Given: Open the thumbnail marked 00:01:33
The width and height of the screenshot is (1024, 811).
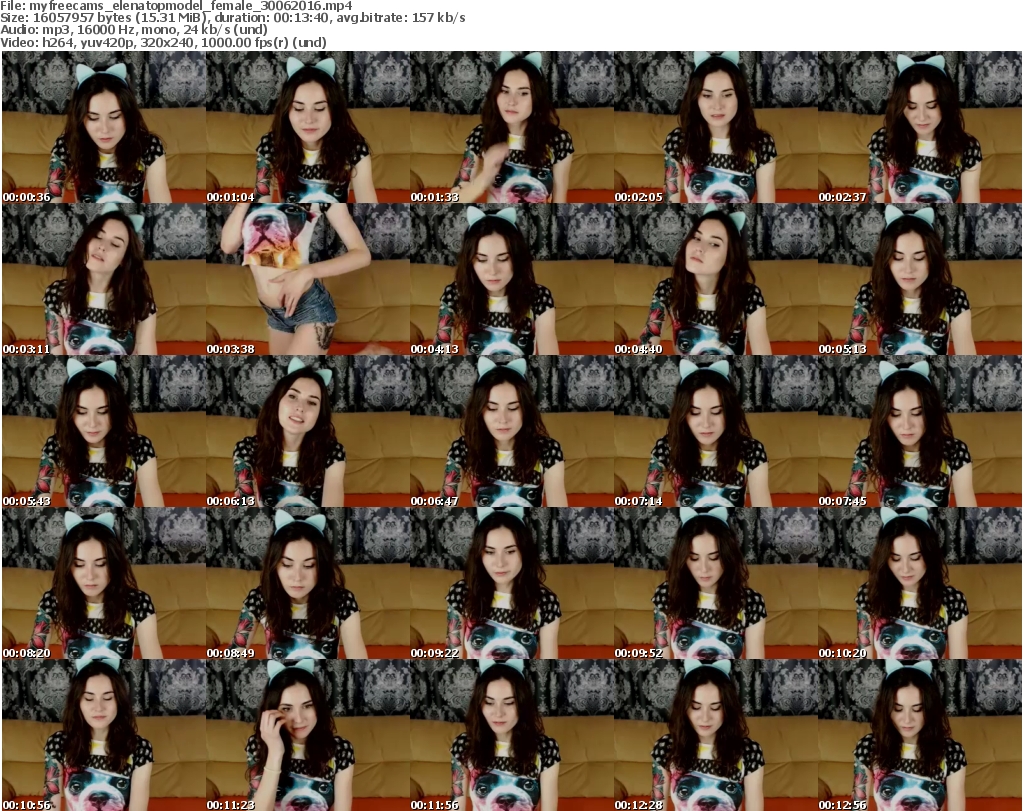Looking at the screenshot, I should [511, 128].
